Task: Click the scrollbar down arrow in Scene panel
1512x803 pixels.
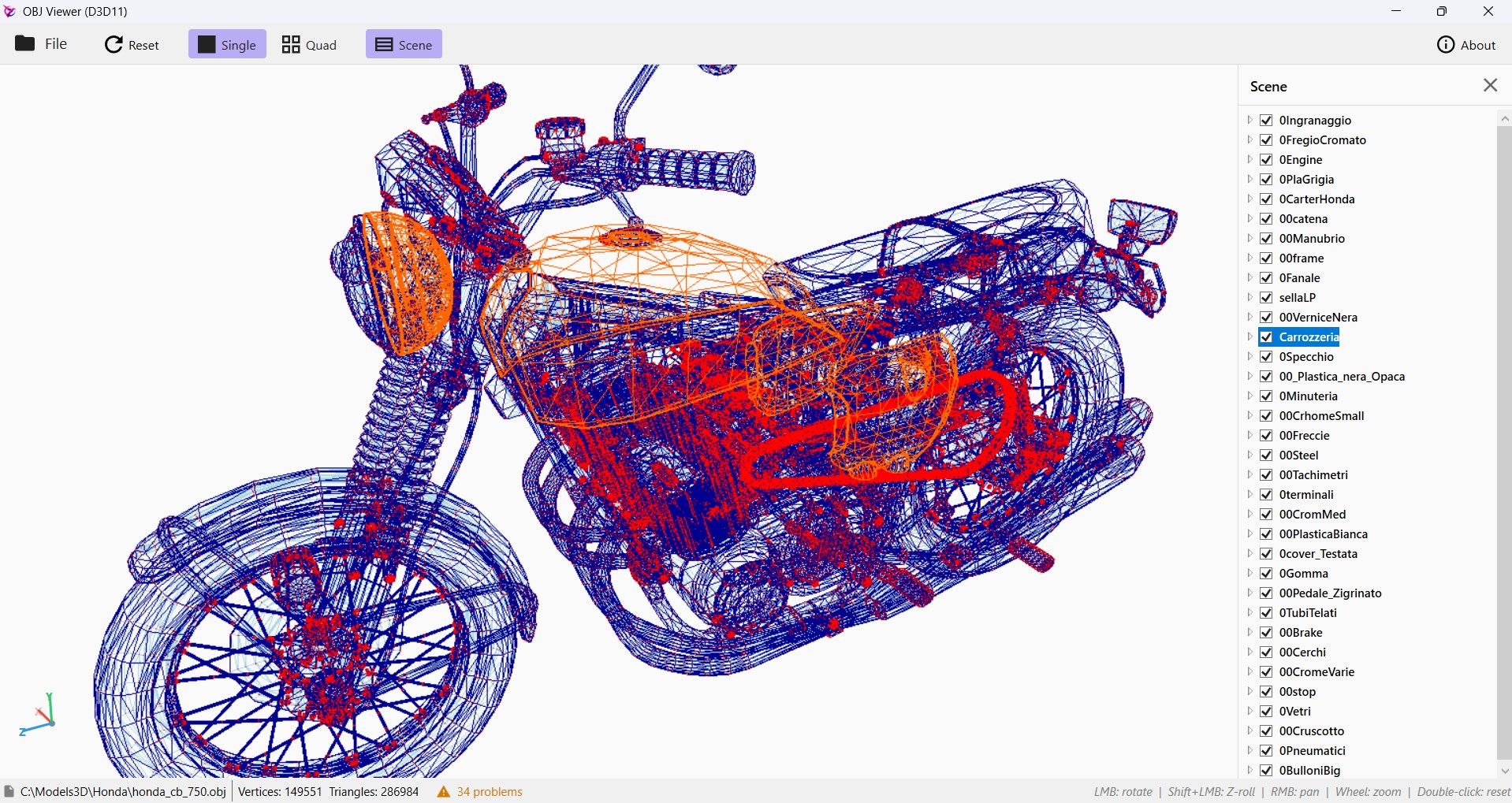Action: pos(1505,771)
